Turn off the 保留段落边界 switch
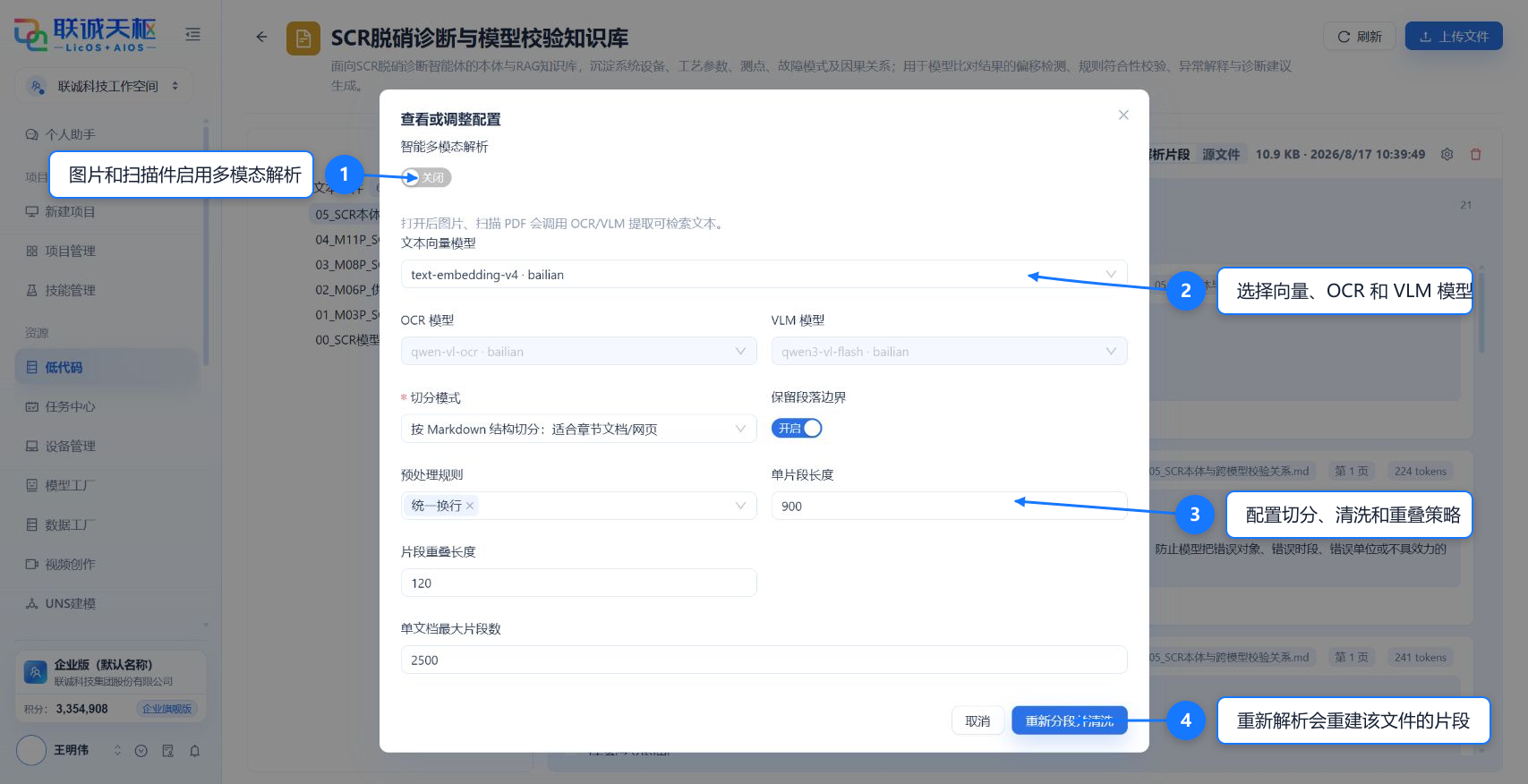The image size is (1528, 784). (797, 428)
